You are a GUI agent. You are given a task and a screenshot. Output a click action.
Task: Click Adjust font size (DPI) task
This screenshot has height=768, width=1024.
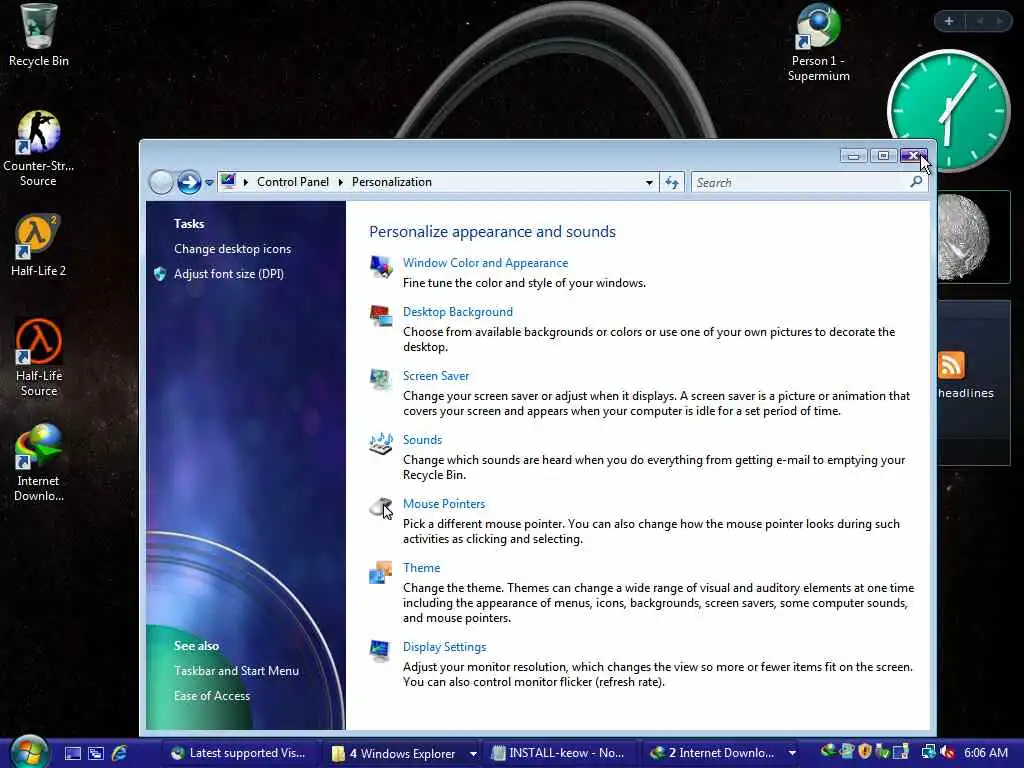229,274
